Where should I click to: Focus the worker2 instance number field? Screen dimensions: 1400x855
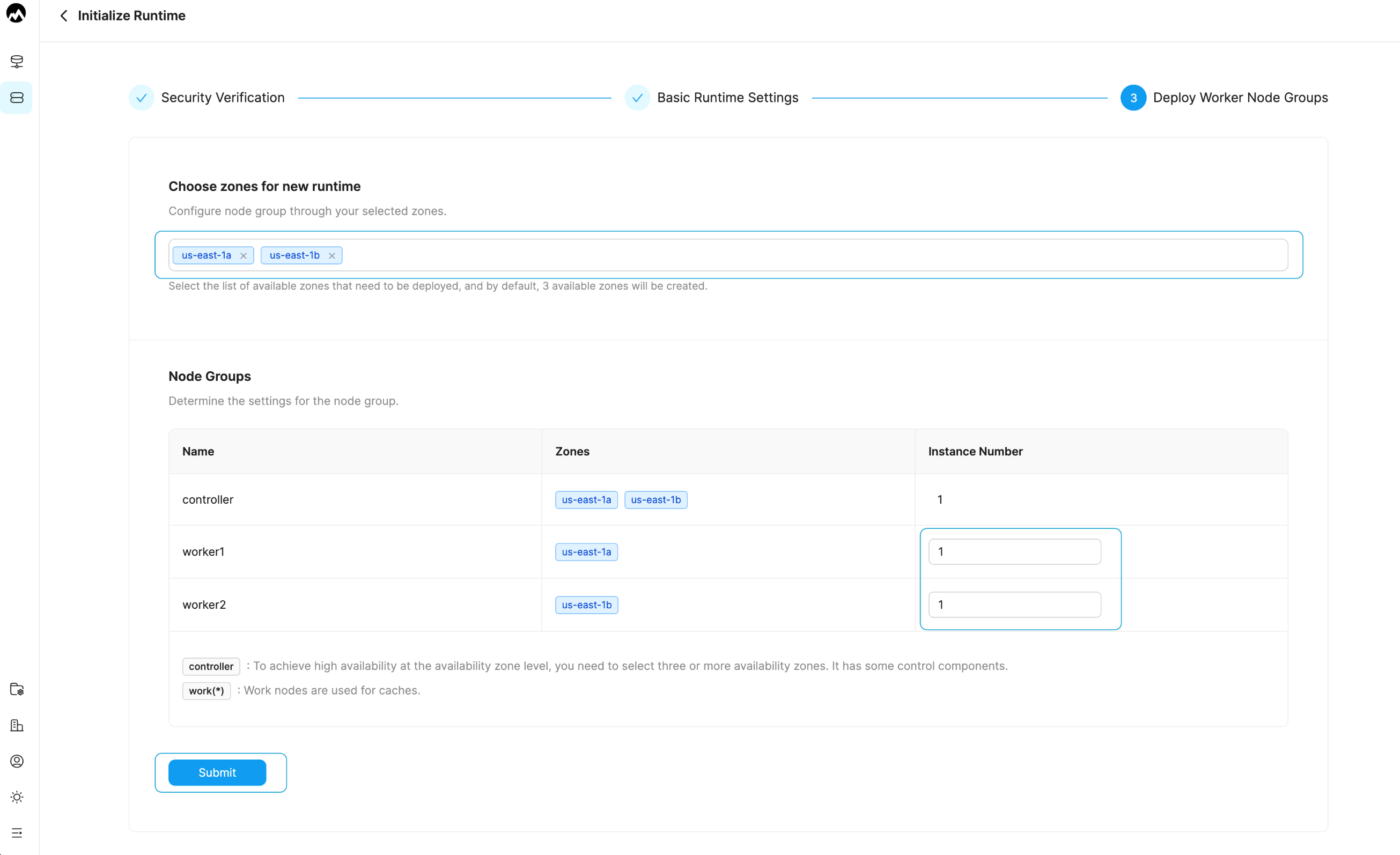click(x=1014, y=605)
